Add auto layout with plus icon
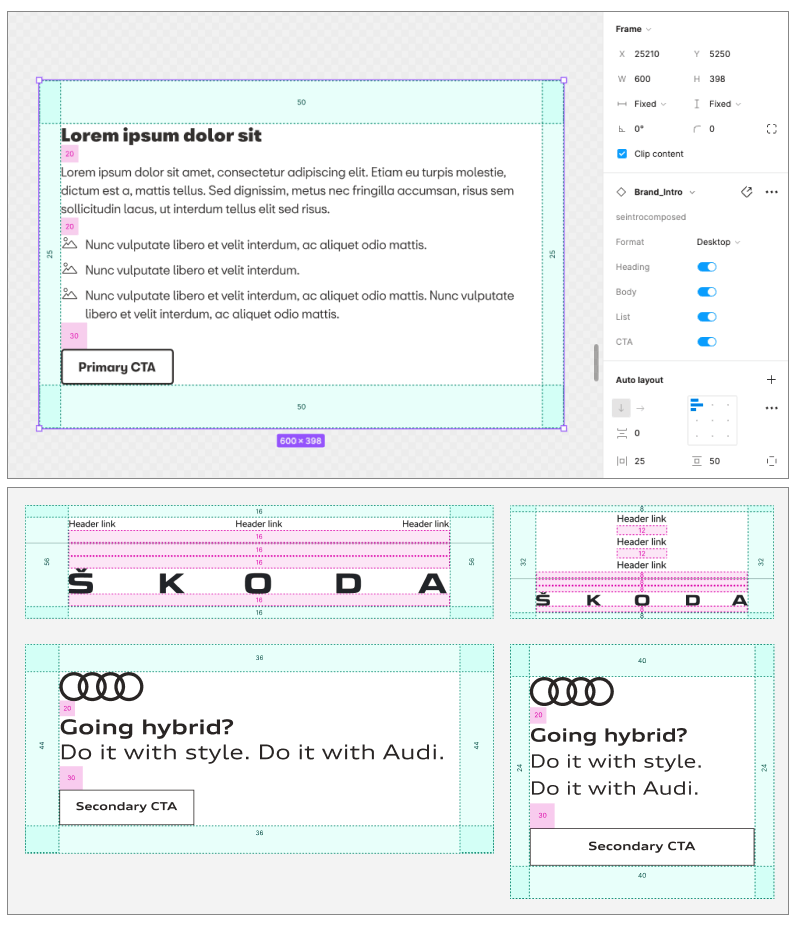The image size is (792, 926). pos(771,380)
